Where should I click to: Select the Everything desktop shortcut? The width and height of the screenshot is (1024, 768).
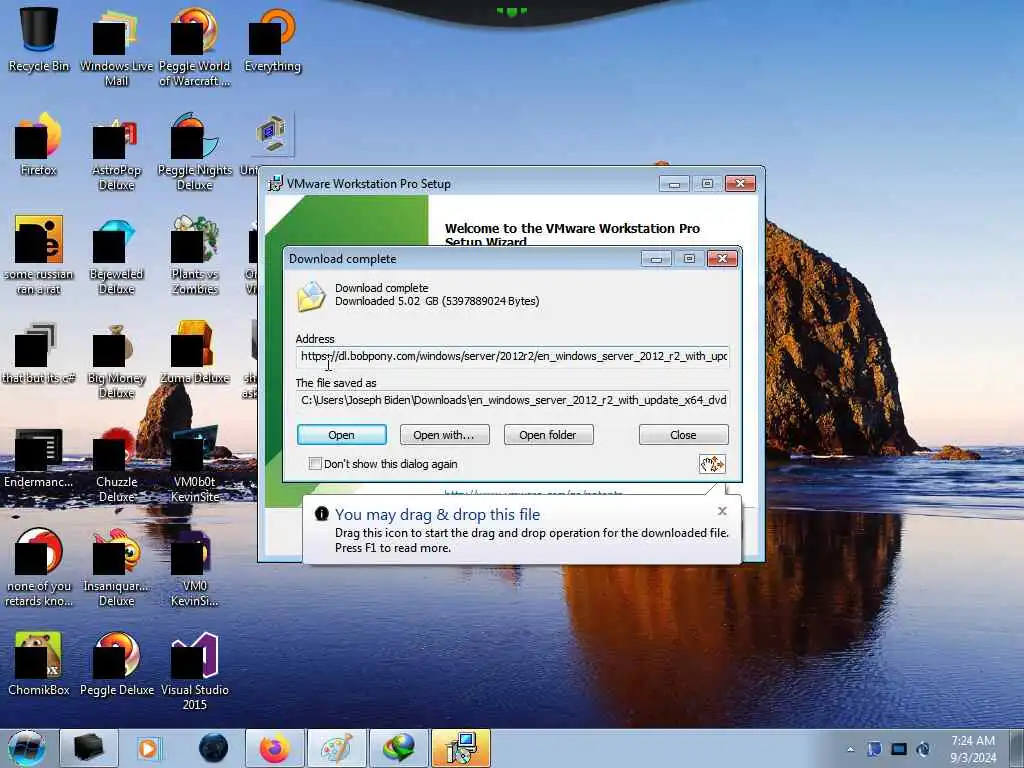coord(273,39)
